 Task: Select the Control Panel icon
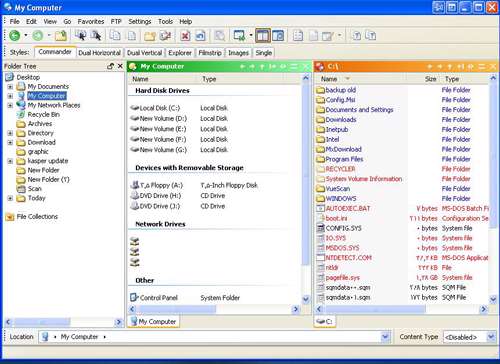point(134,297)
